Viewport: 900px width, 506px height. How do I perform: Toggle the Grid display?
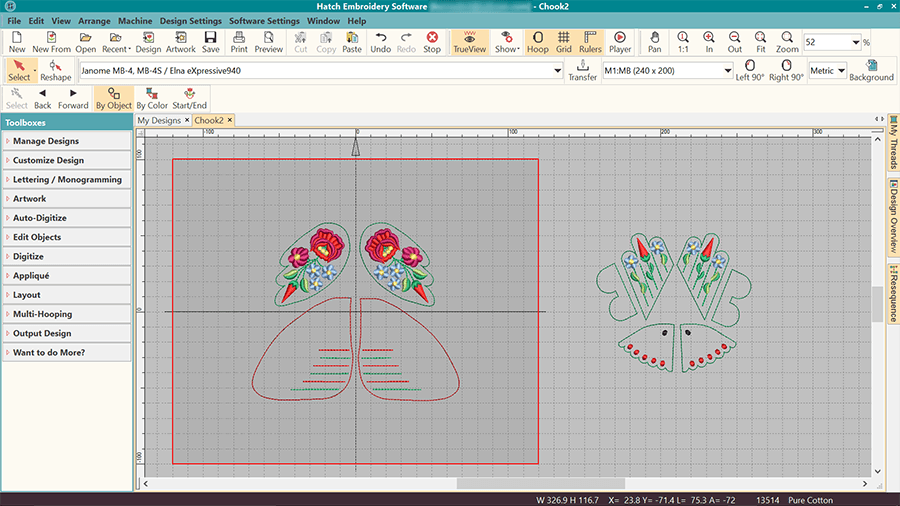[x=564, y=41]
